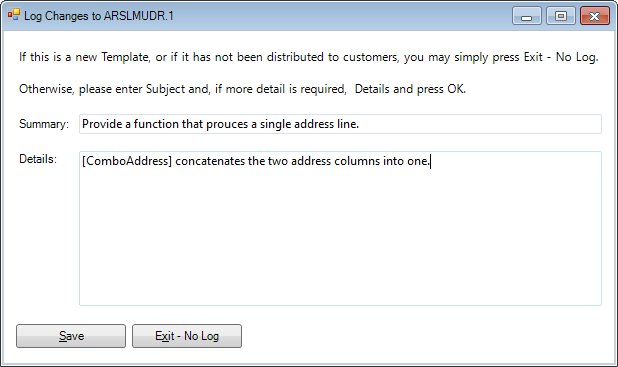Place cursor on [ComboAddress] in Details

[127, 161]
